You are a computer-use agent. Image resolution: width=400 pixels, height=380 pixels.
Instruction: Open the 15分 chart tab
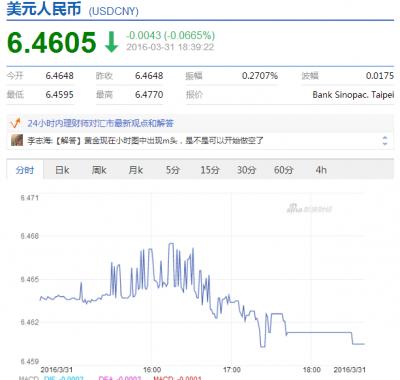point(210,170)
